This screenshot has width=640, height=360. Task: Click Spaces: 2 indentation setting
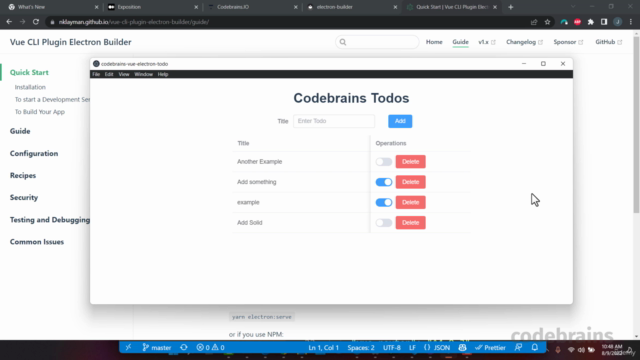coord(361,348)
